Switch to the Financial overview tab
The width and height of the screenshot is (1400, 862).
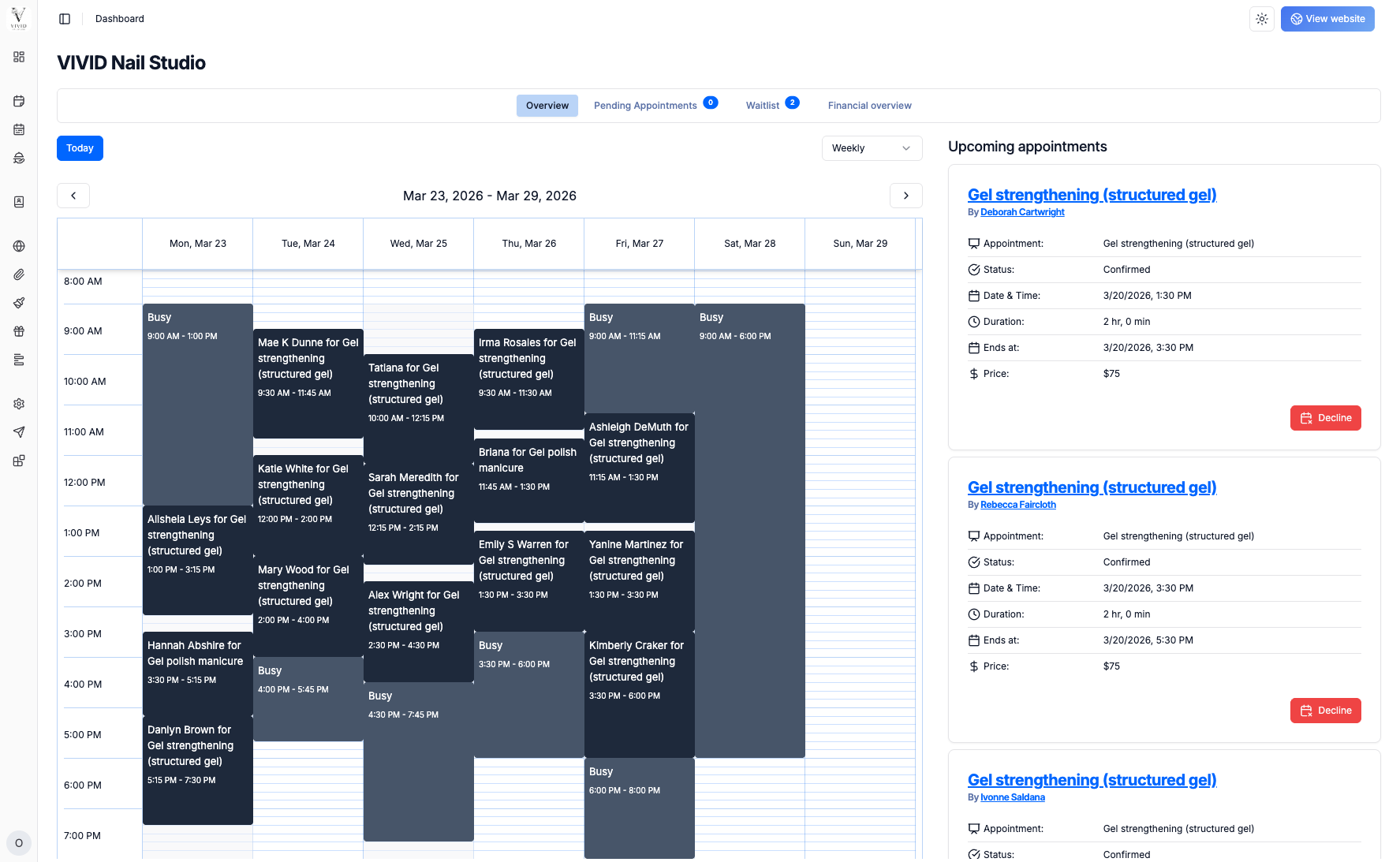(870, 106)
